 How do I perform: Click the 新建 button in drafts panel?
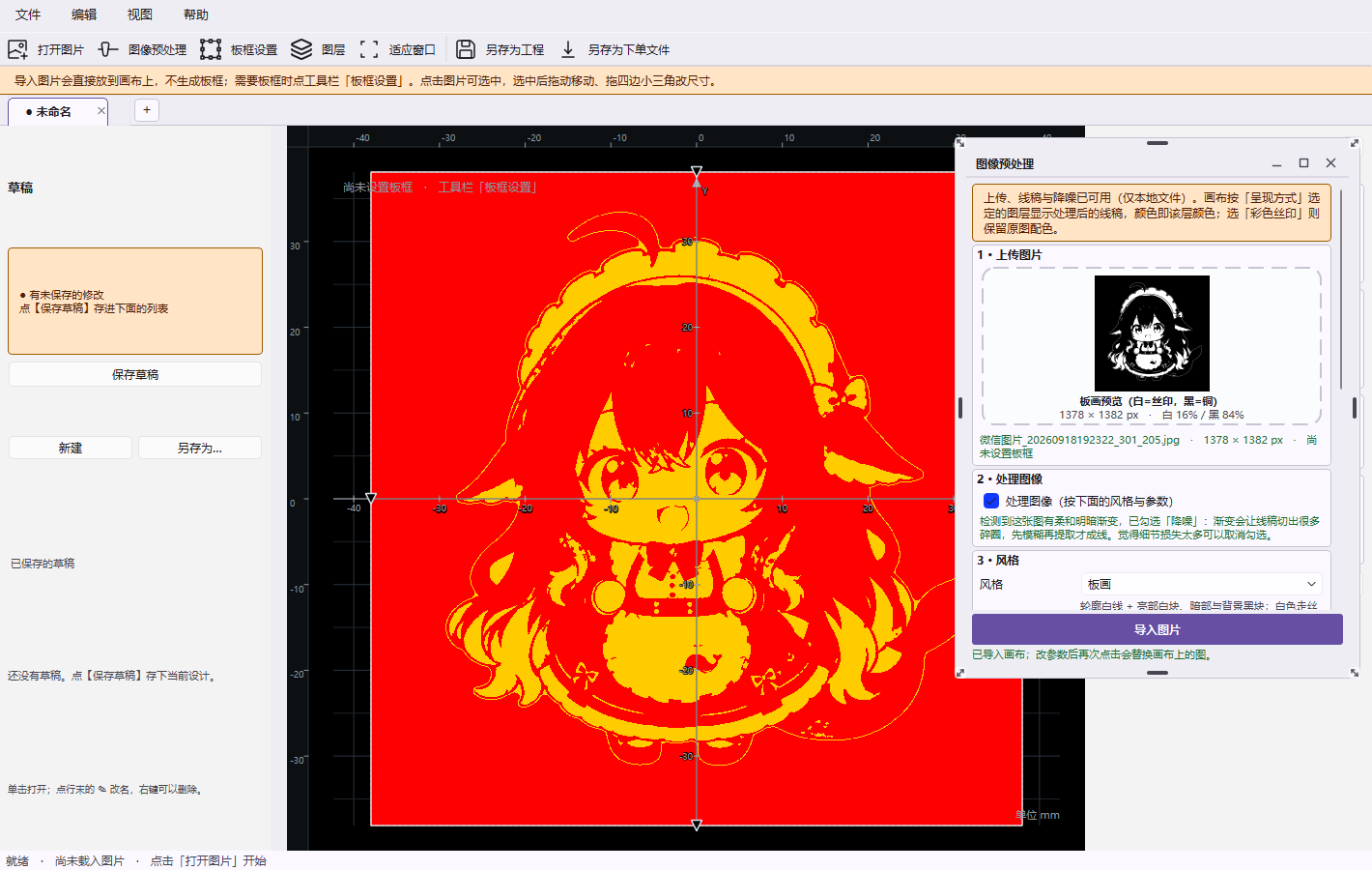coord(71,448)
